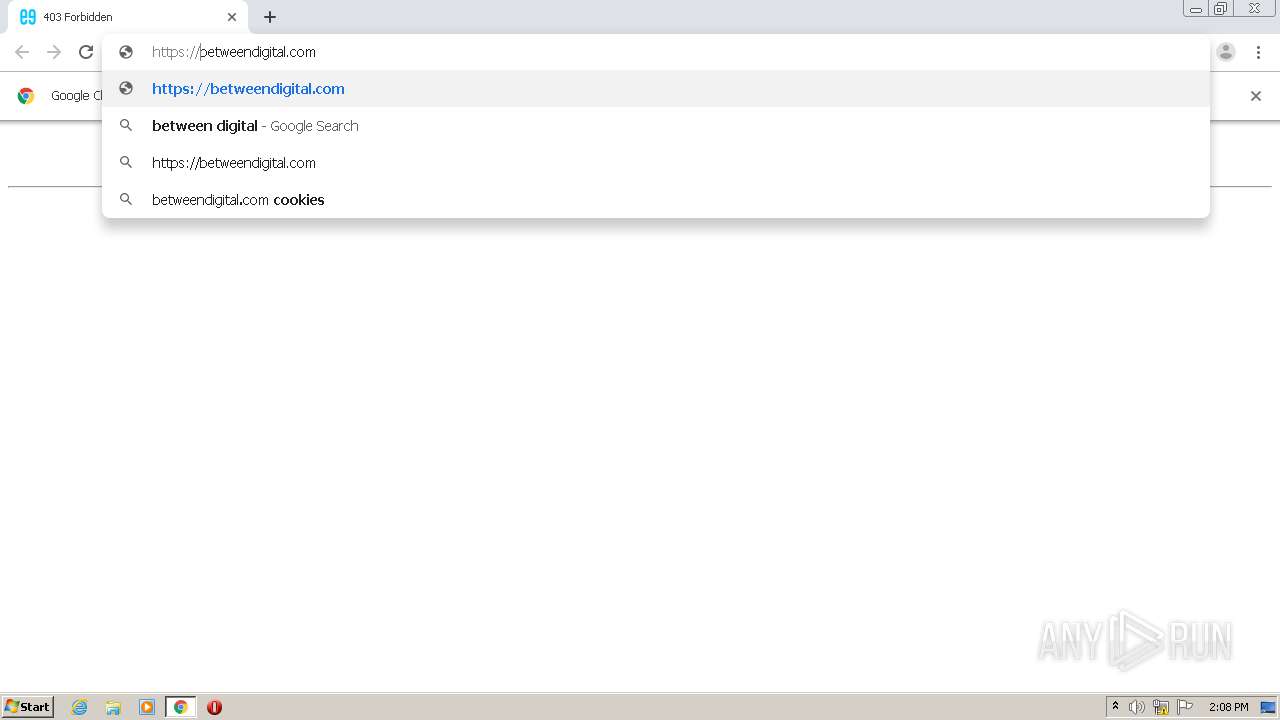Open the Windows Start menu
This screenshot has height=720, width=1280.
[x=28, y=707]
